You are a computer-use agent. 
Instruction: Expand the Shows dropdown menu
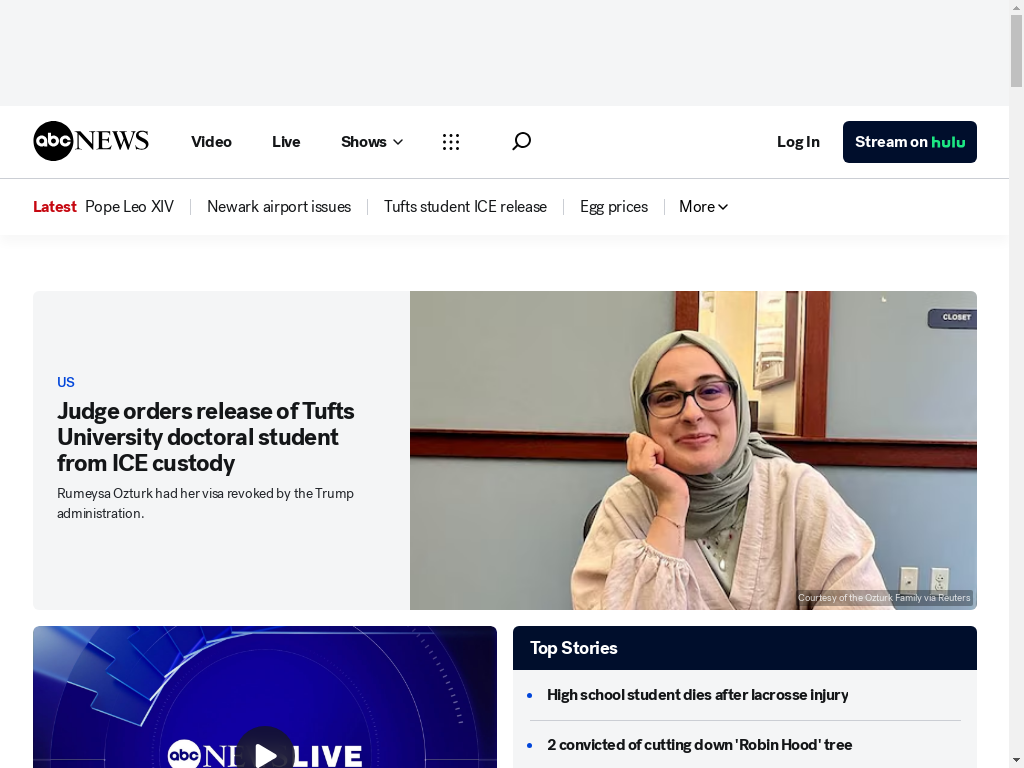point(372,142)
